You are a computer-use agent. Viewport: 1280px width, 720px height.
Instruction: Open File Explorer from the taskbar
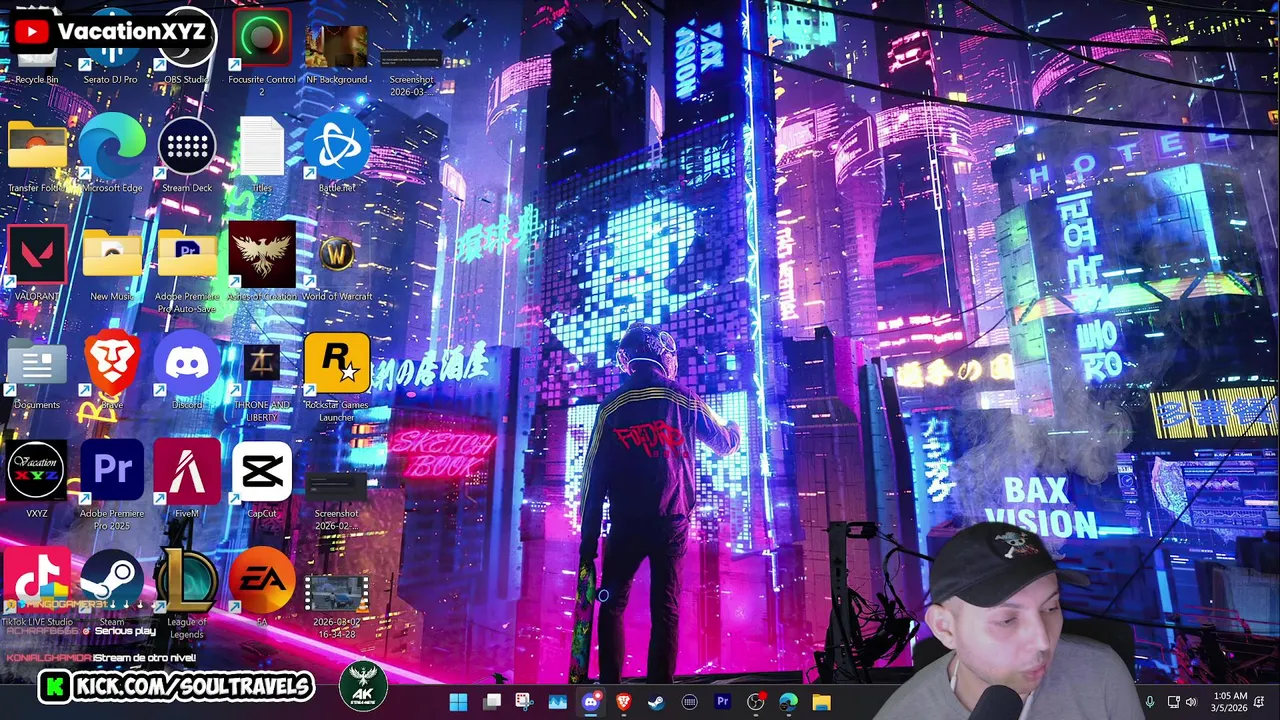(821, 702)
